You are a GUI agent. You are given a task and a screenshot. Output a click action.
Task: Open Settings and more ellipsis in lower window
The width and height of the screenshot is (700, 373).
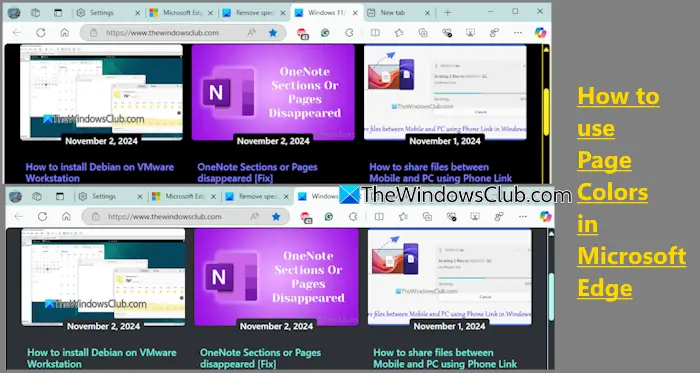[523, 217]
